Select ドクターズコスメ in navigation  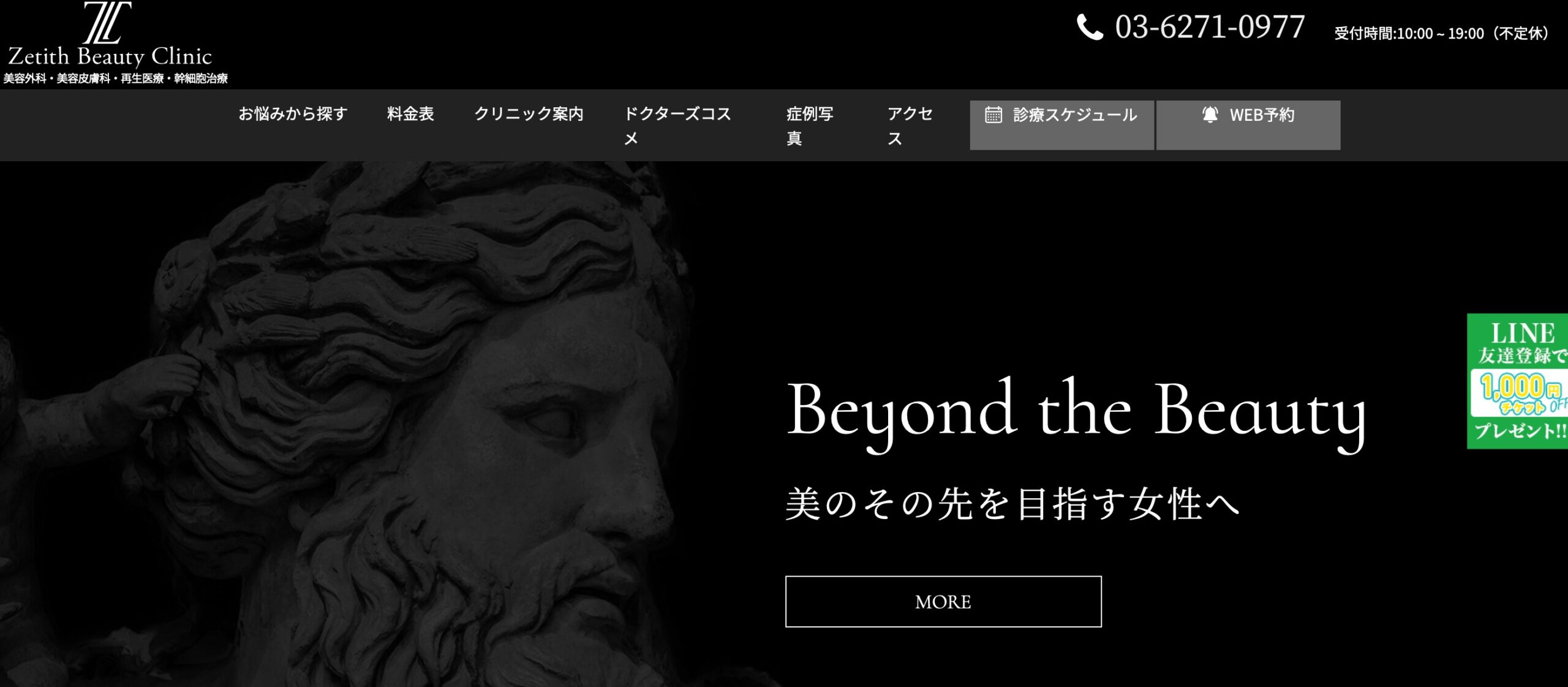point(677,126)
